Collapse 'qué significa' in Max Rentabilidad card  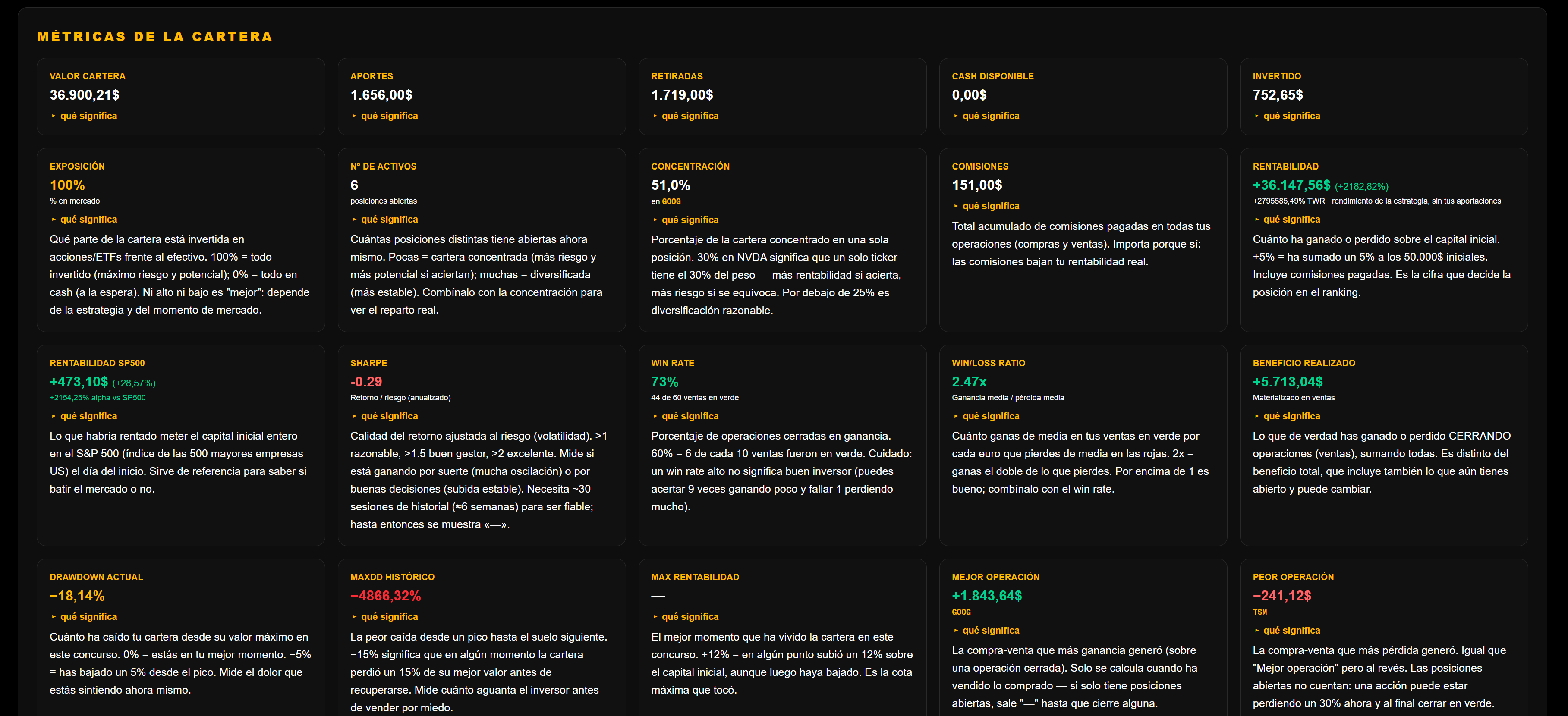pyautogui.click(x=685, y=616)
